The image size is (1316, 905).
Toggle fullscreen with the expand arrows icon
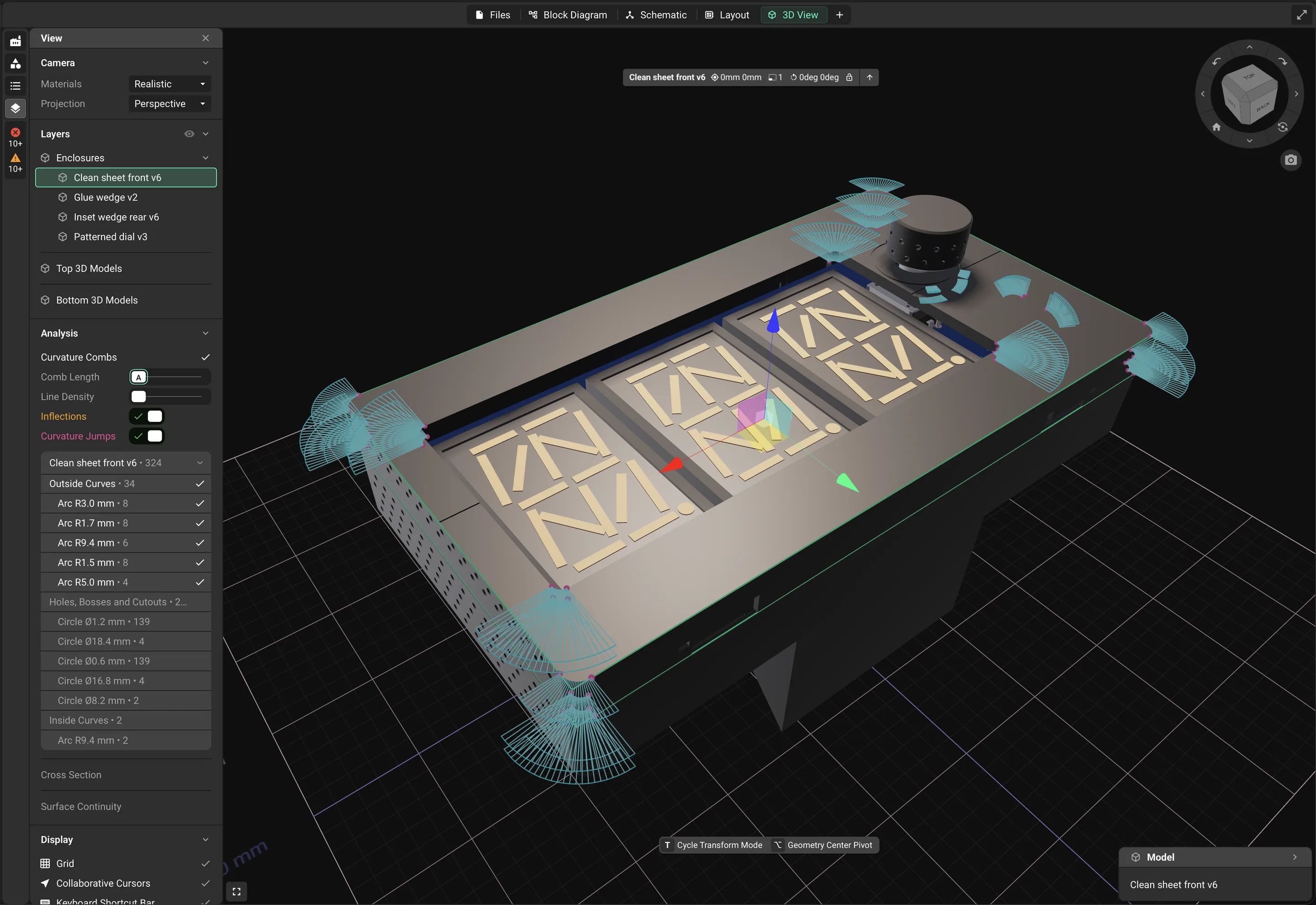(x=1301, y=15)
